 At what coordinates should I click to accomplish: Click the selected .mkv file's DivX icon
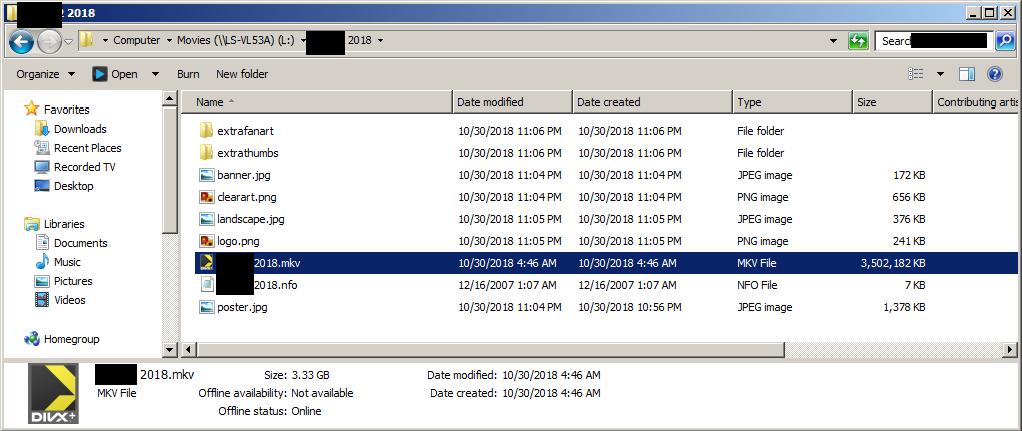point(207,263)
